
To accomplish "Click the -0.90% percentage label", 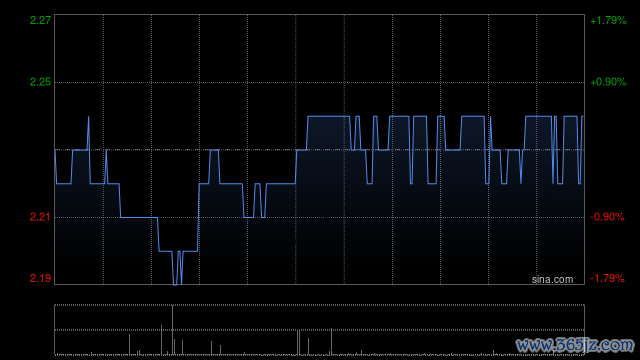I will pyautogui.click(x=607, y=217).
